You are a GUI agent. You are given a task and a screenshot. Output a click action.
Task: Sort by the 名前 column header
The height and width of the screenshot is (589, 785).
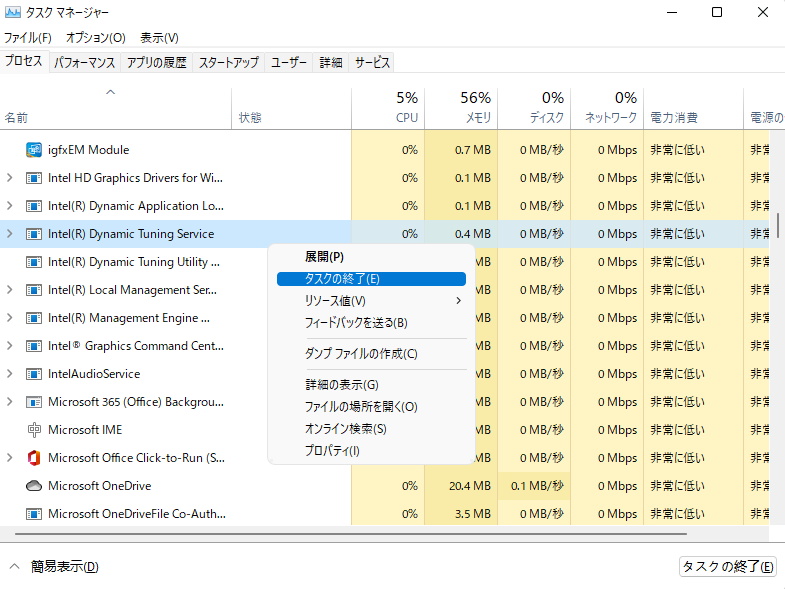pos(116,109)
